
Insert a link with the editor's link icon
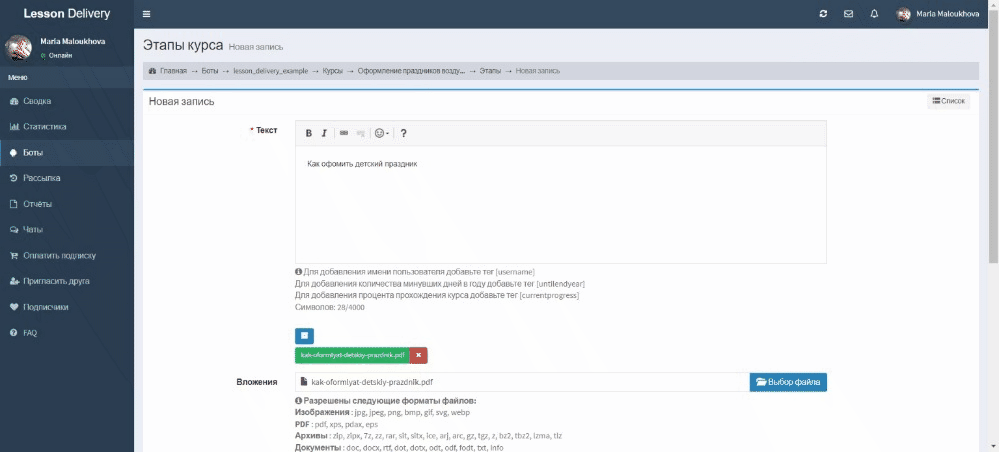point(344,133)
